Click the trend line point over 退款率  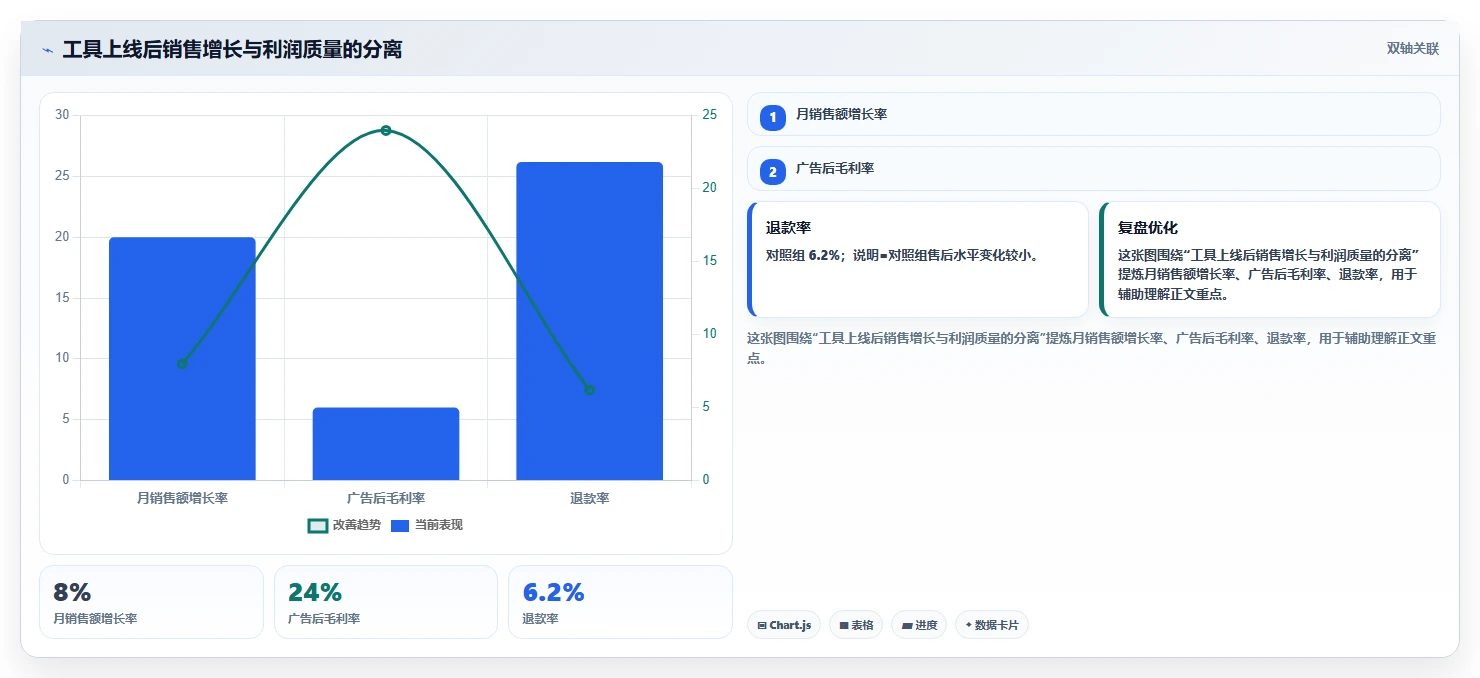(x=589, y=390)
